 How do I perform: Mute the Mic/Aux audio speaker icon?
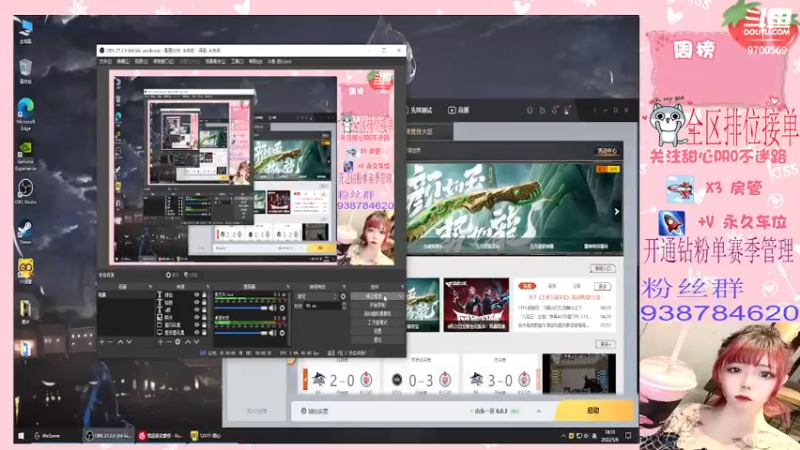272,308
